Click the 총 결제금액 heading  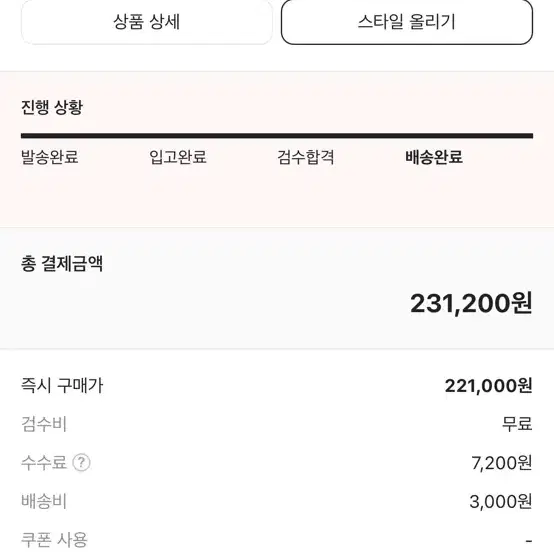[x=62, y=264]
